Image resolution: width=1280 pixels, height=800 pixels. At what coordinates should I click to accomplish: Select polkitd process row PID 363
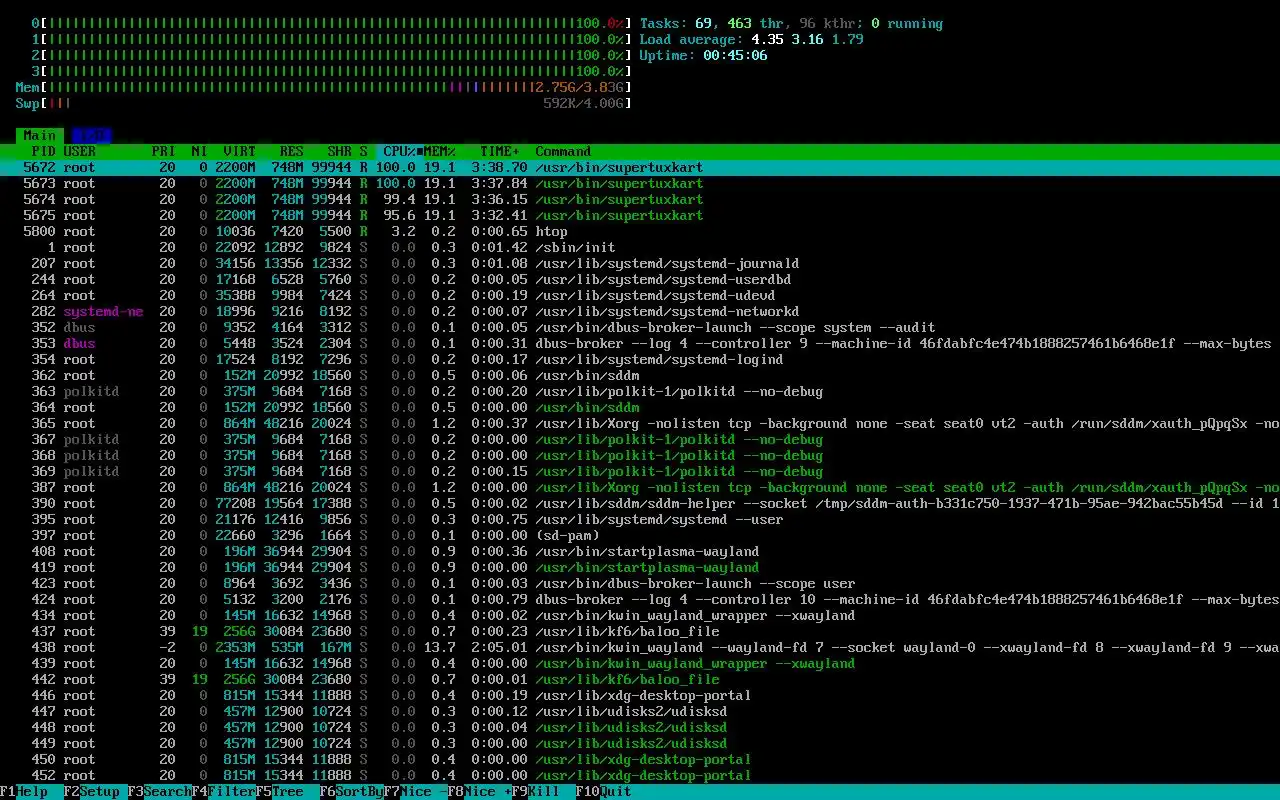640,391
